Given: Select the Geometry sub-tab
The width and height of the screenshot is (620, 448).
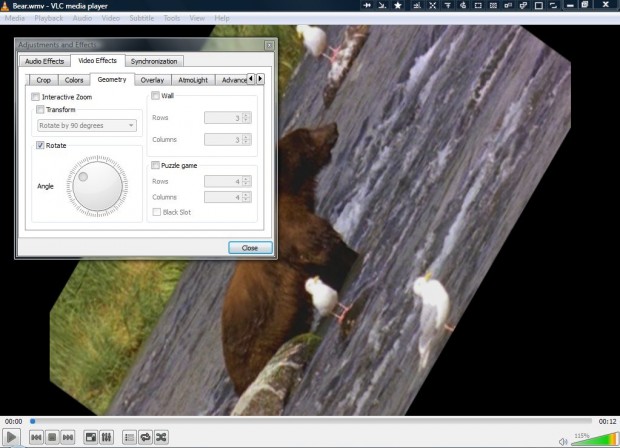Looking at the screenshot, I should tap(112, 79).
